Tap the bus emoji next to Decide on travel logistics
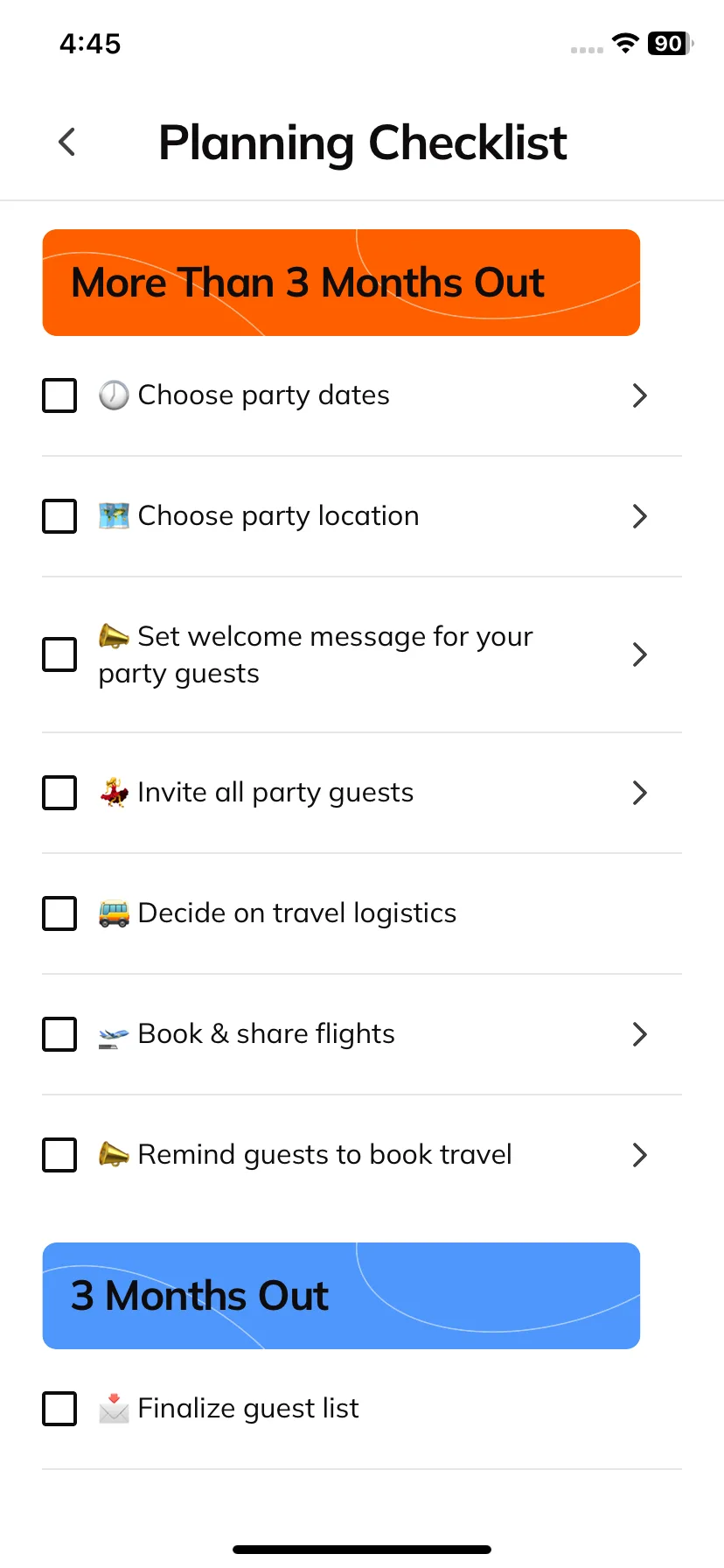 (x=114, y=913)
